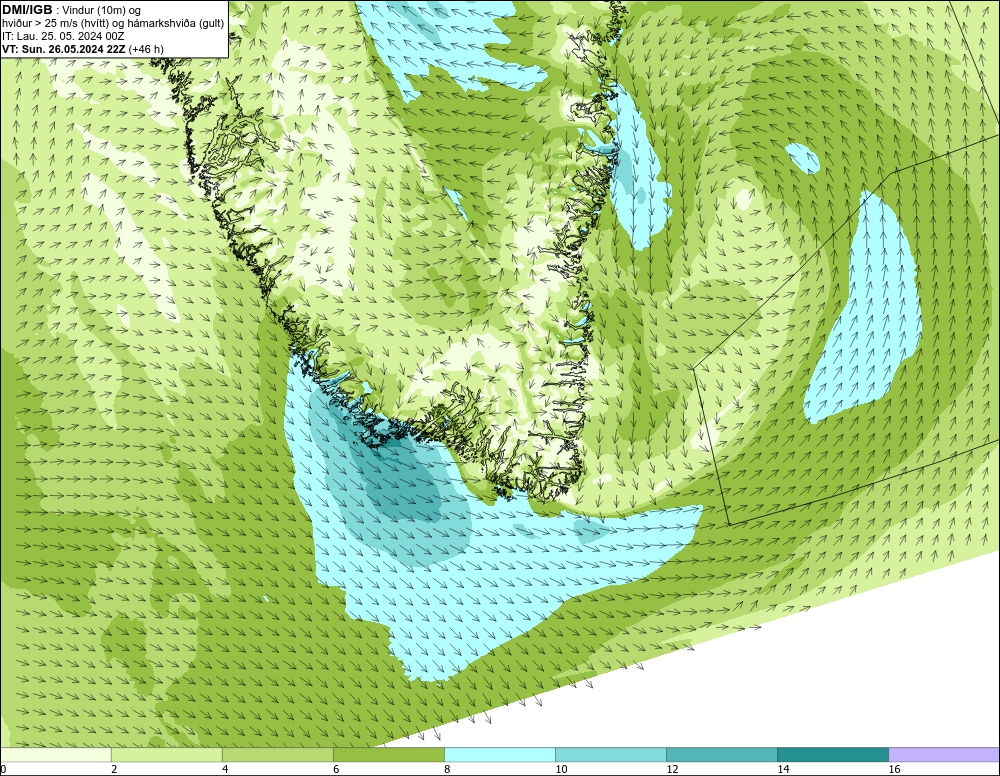The image size is (1000, 776).
Task: Click the 'hviður > 25 m/s' description line
Action: pos(113,24)
